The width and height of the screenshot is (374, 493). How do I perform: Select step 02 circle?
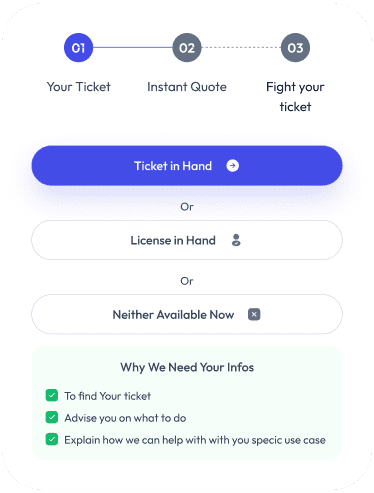pos(187,48)
